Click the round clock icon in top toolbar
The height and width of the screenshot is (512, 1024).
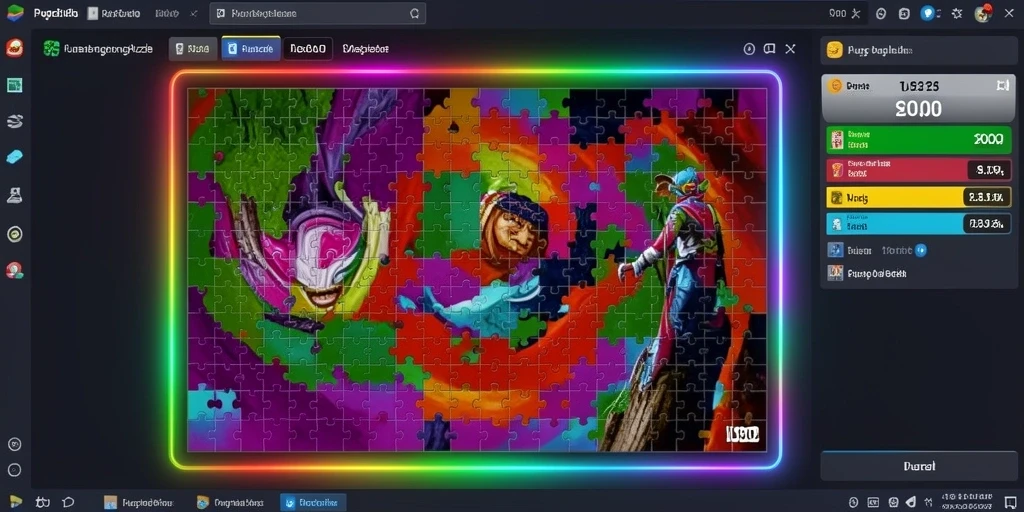(881, 13)
